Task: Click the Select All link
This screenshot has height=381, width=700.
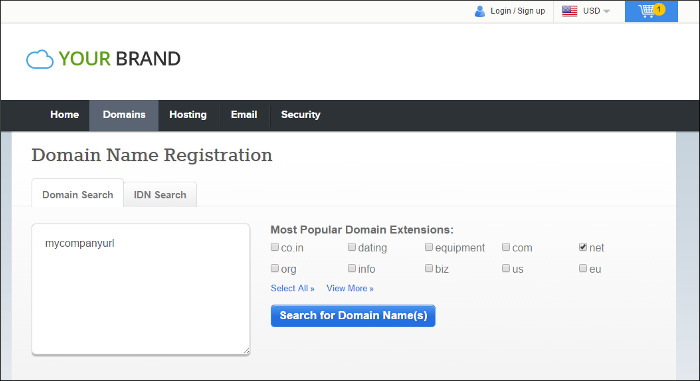Action: click(x=292, y=288)
